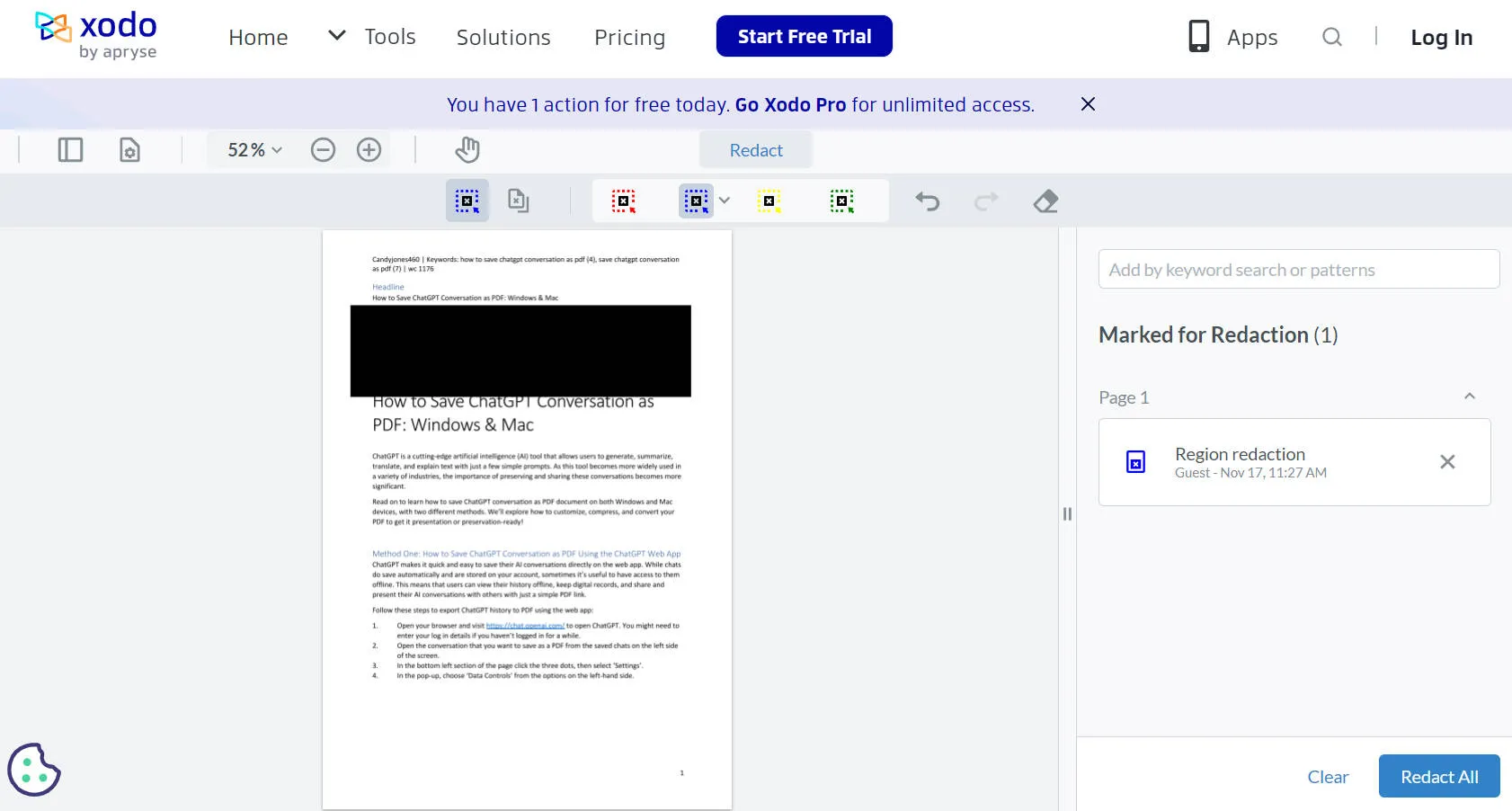Select the eraser tool
This screenshot has width=1512, height=811.
point(1045,201)
